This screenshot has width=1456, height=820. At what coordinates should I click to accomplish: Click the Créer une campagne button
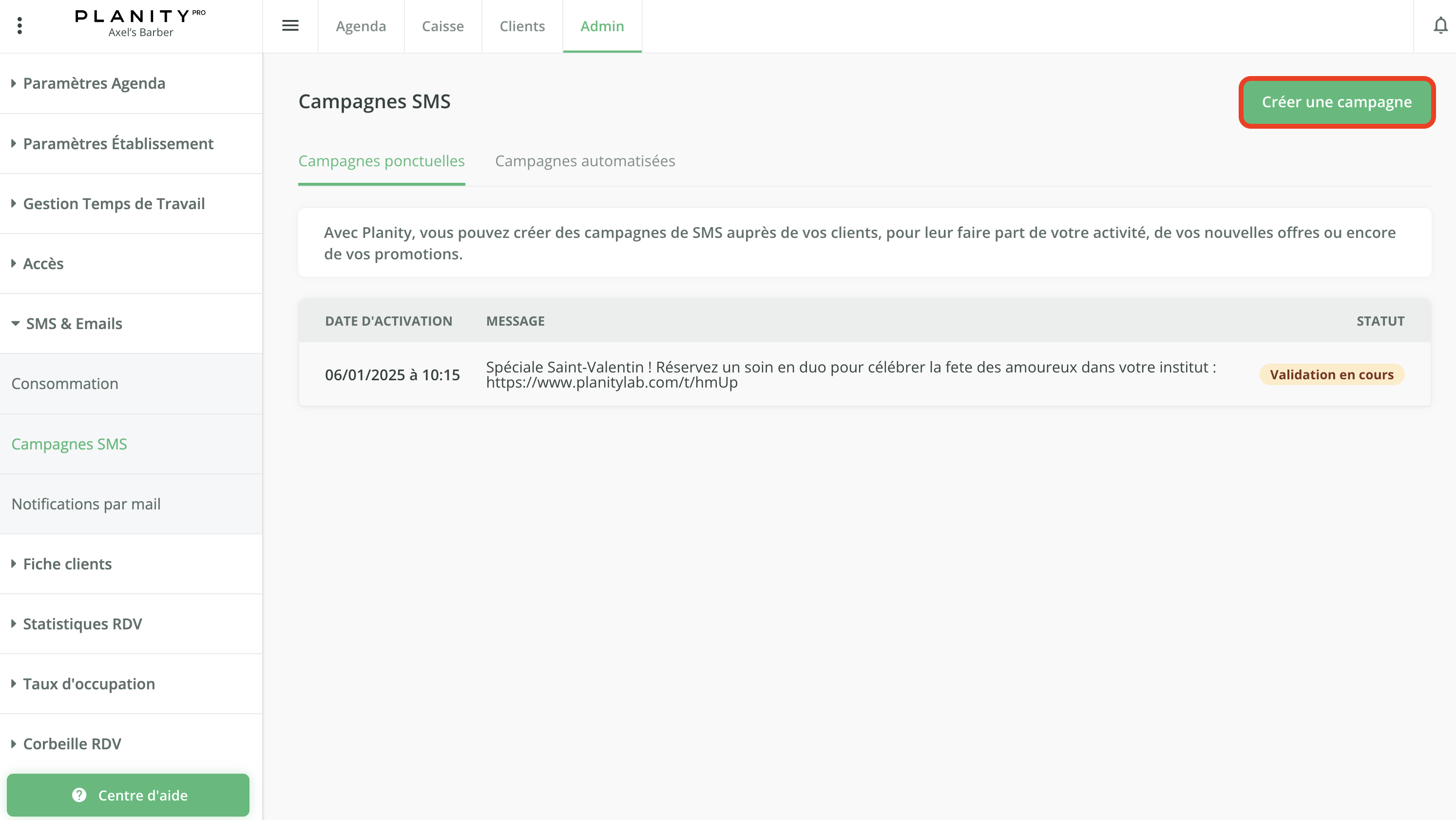[x=1336, y=102]
